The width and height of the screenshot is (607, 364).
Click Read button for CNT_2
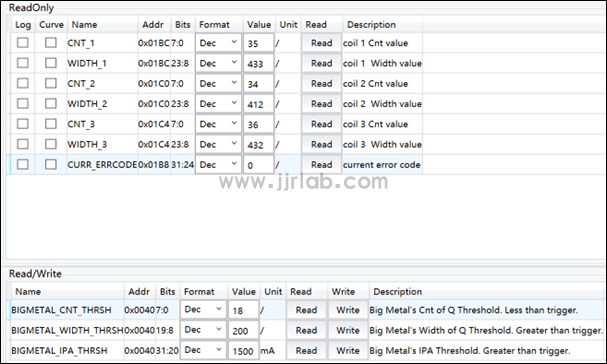pos(322,83)
